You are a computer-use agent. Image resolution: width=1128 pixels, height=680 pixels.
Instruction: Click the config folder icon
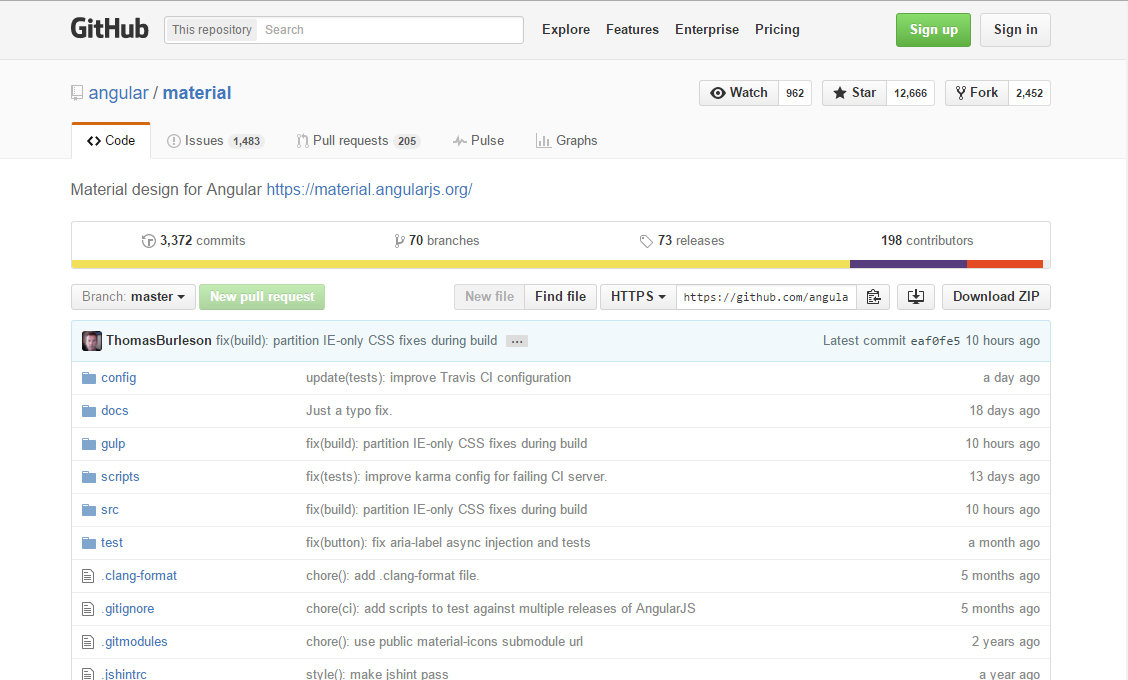88,378
